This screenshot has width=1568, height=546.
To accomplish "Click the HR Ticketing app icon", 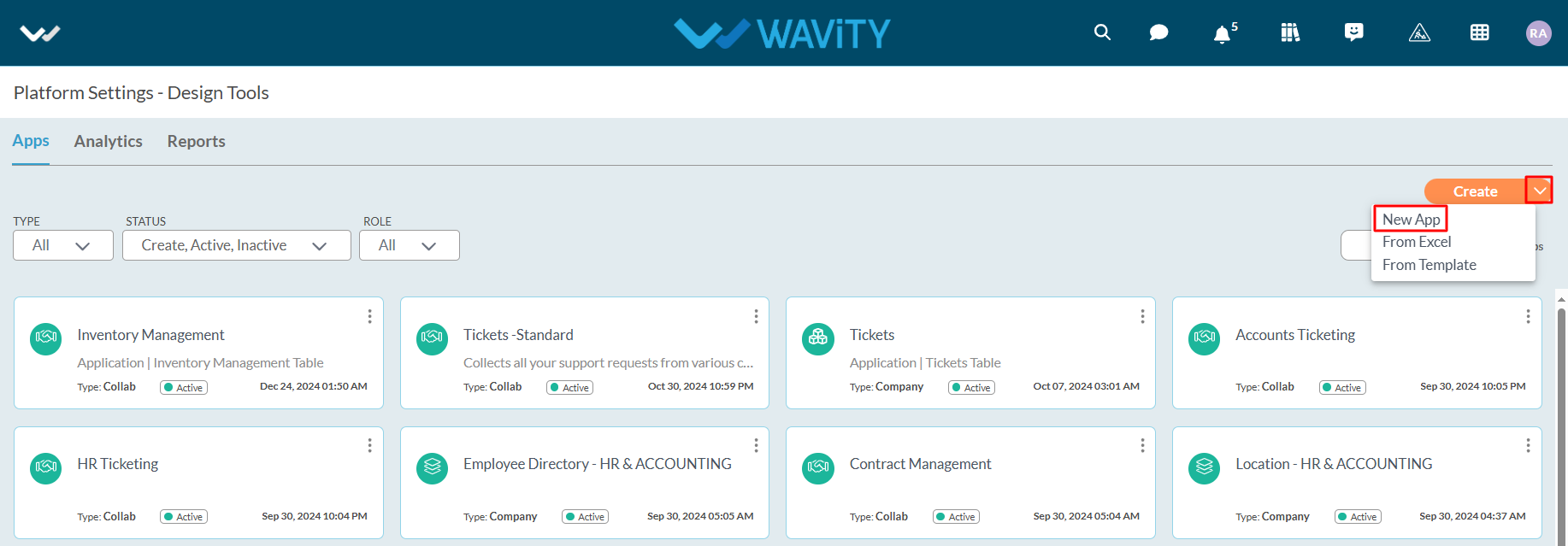I will pos(46,468).
